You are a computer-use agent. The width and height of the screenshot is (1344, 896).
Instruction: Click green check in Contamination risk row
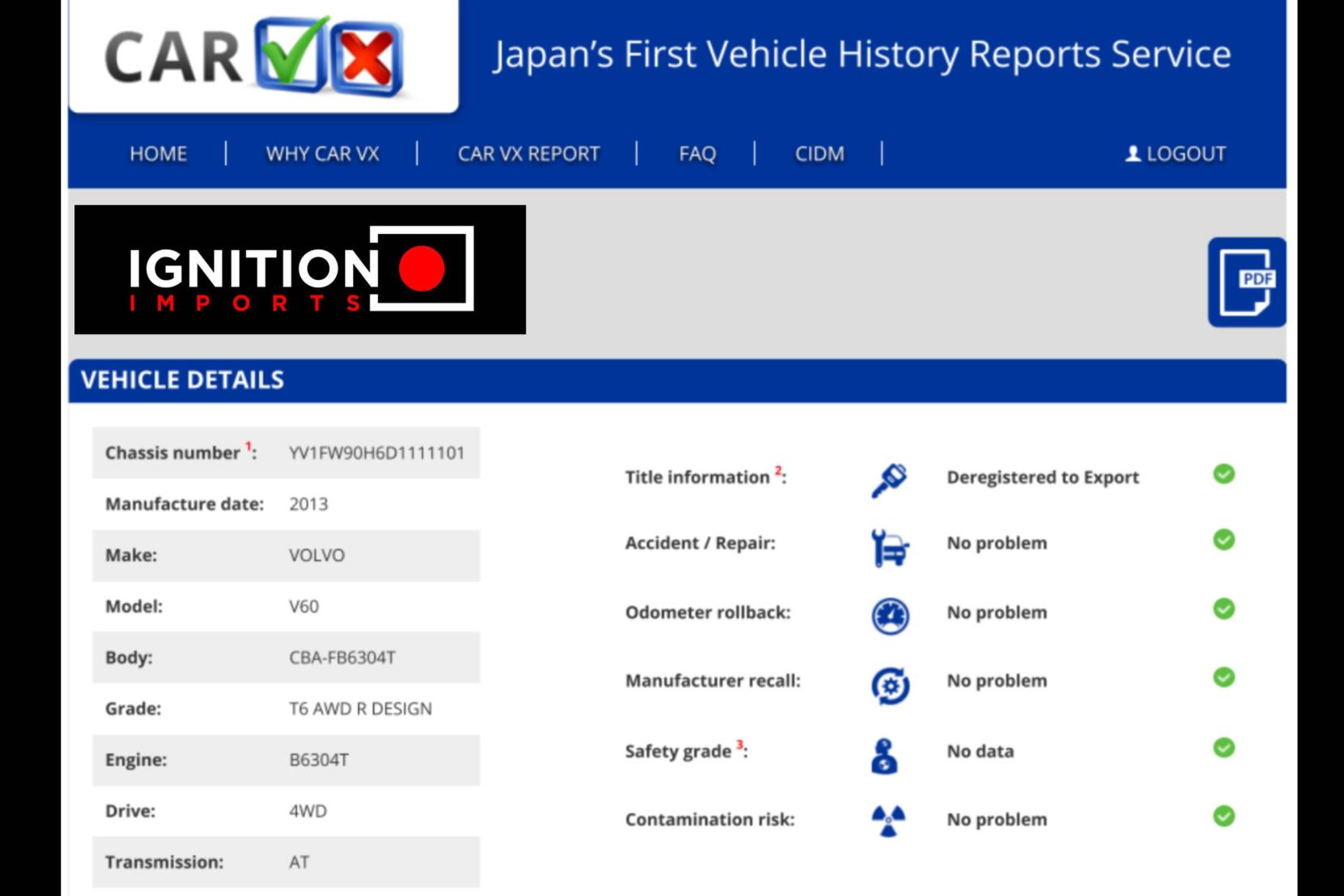pyautogui.click(x=1224, y=816)
